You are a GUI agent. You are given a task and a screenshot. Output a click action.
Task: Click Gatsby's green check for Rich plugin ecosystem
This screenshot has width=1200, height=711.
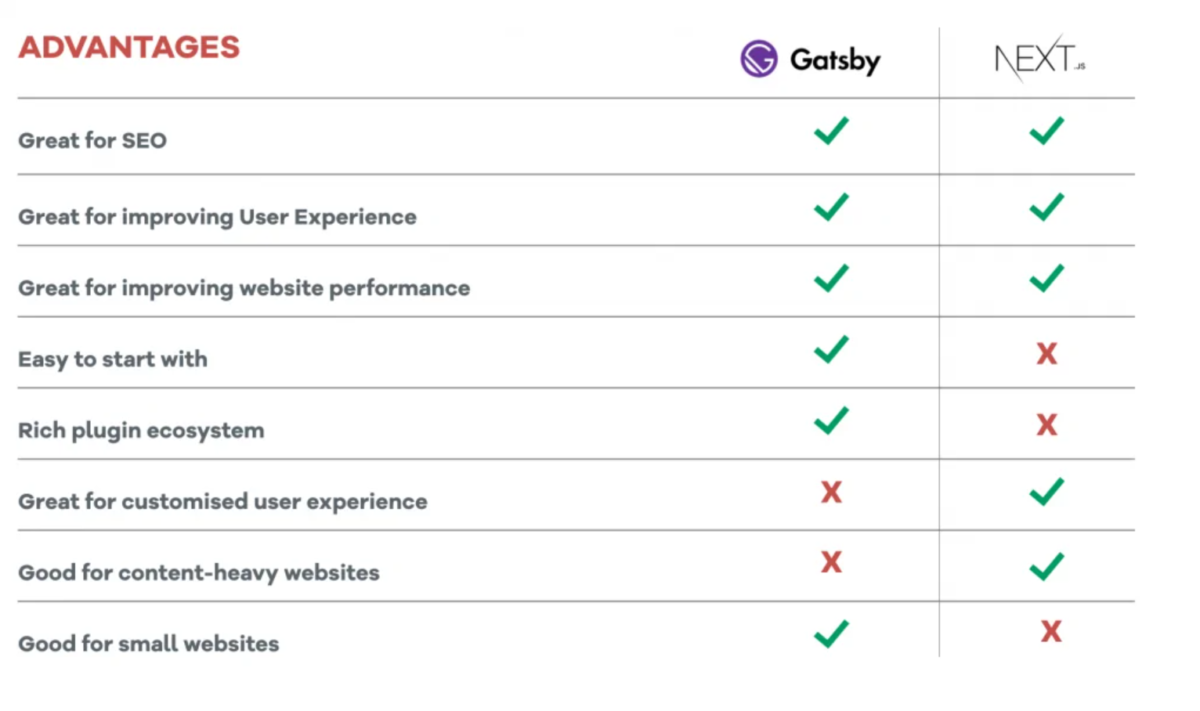pos(831,420)
